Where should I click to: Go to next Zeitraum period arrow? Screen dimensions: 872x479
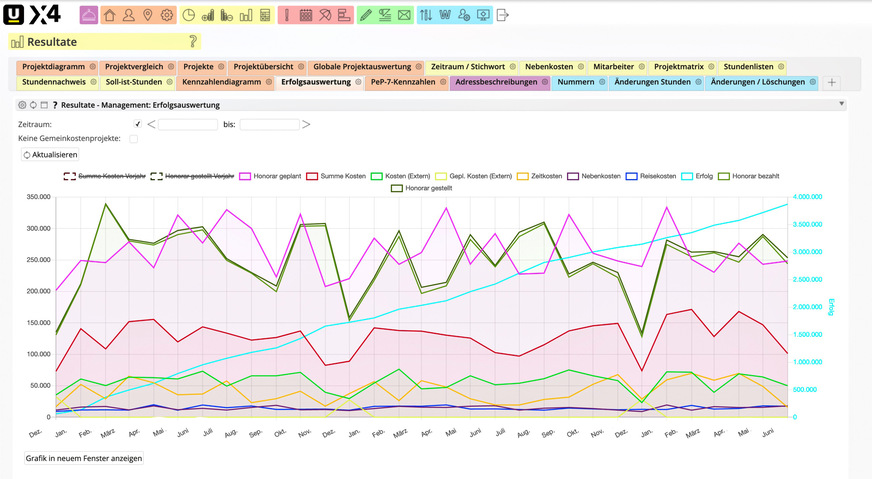pyautogui.click(x=306, y=124)
